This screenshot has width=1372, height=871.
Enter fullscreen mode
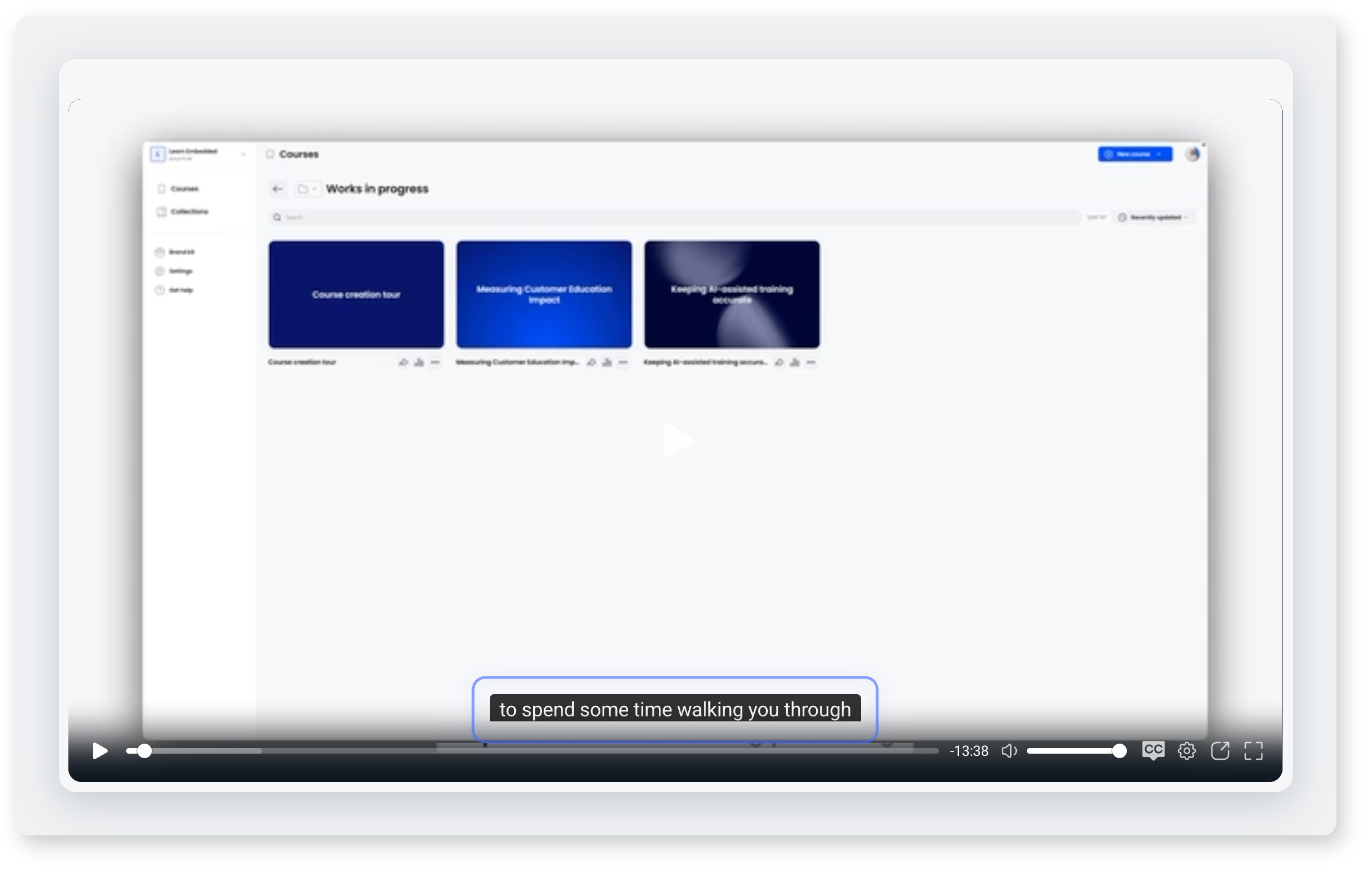pyautogui.click(x=1254, y=751)
